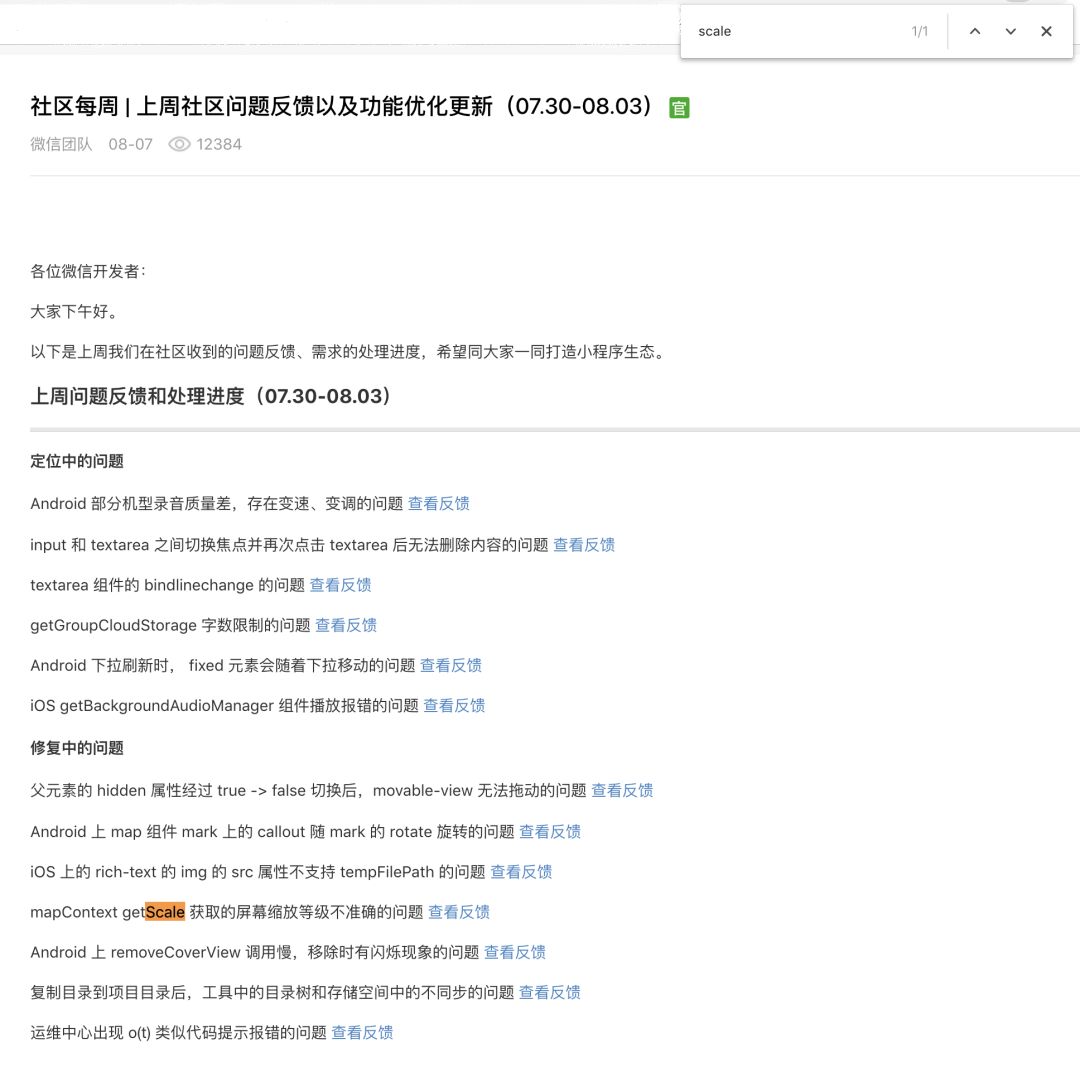Click the view count 12384

pos(219,144)
